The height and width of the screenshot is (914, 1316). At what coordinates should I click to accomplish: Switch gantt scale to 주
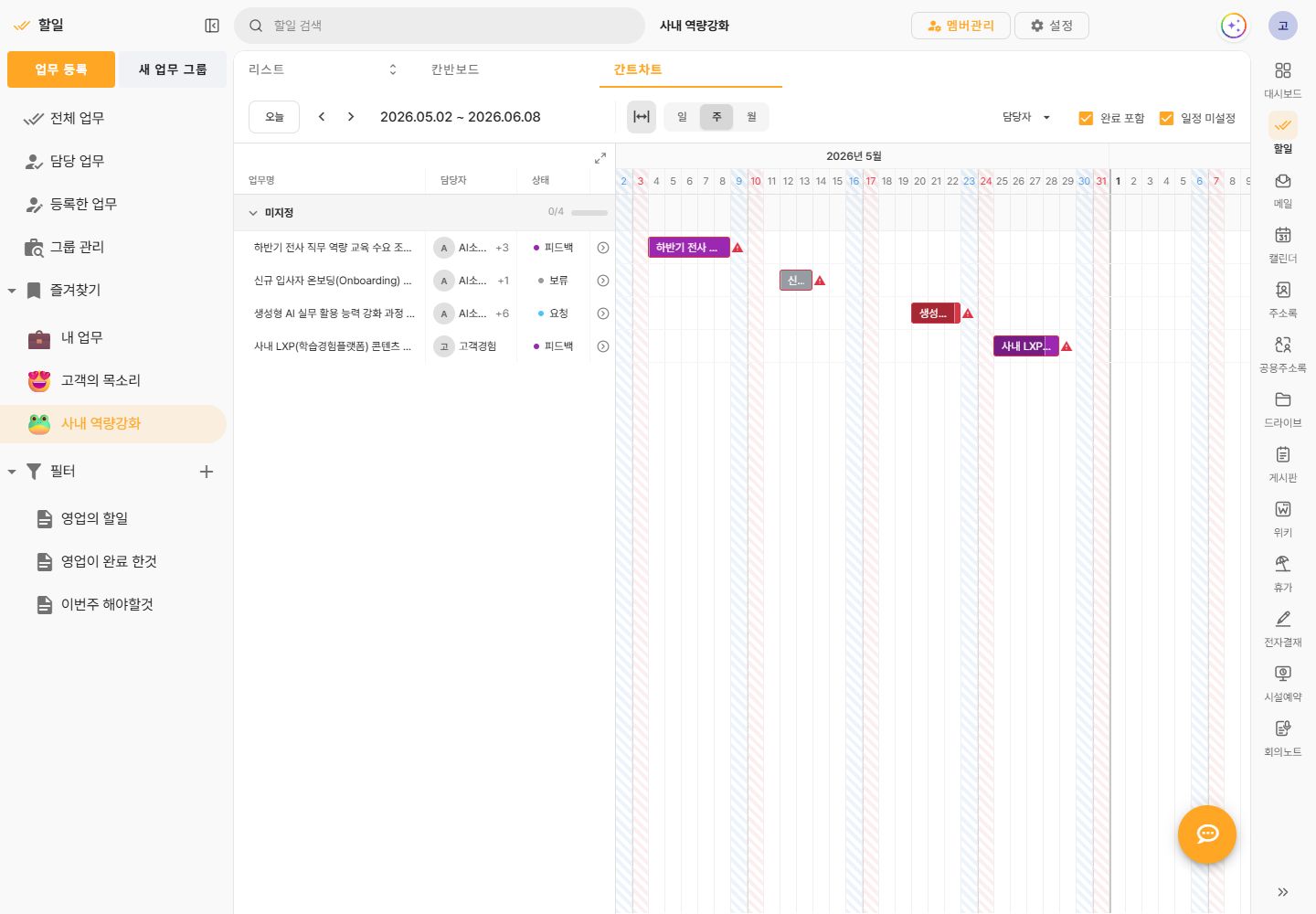716,117
